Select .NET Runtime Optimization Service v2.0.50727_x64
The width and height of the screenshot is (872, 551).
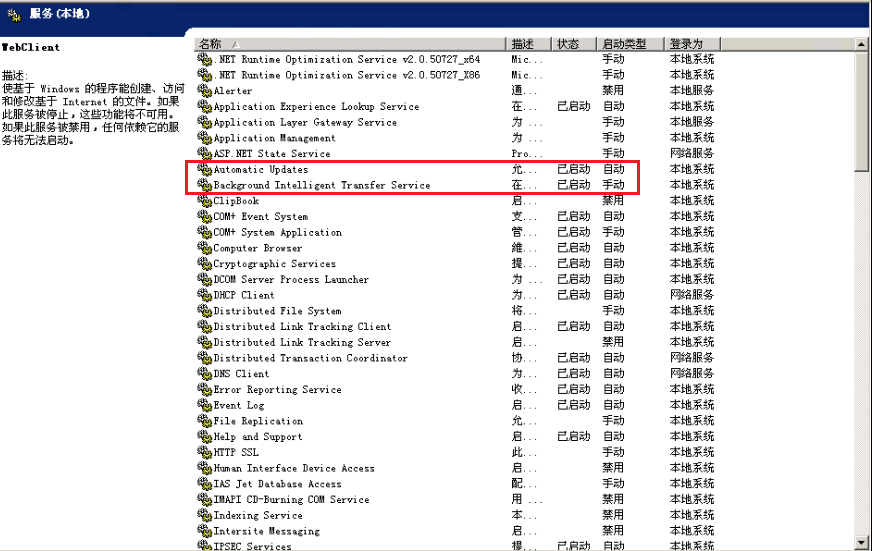(346, 59)
